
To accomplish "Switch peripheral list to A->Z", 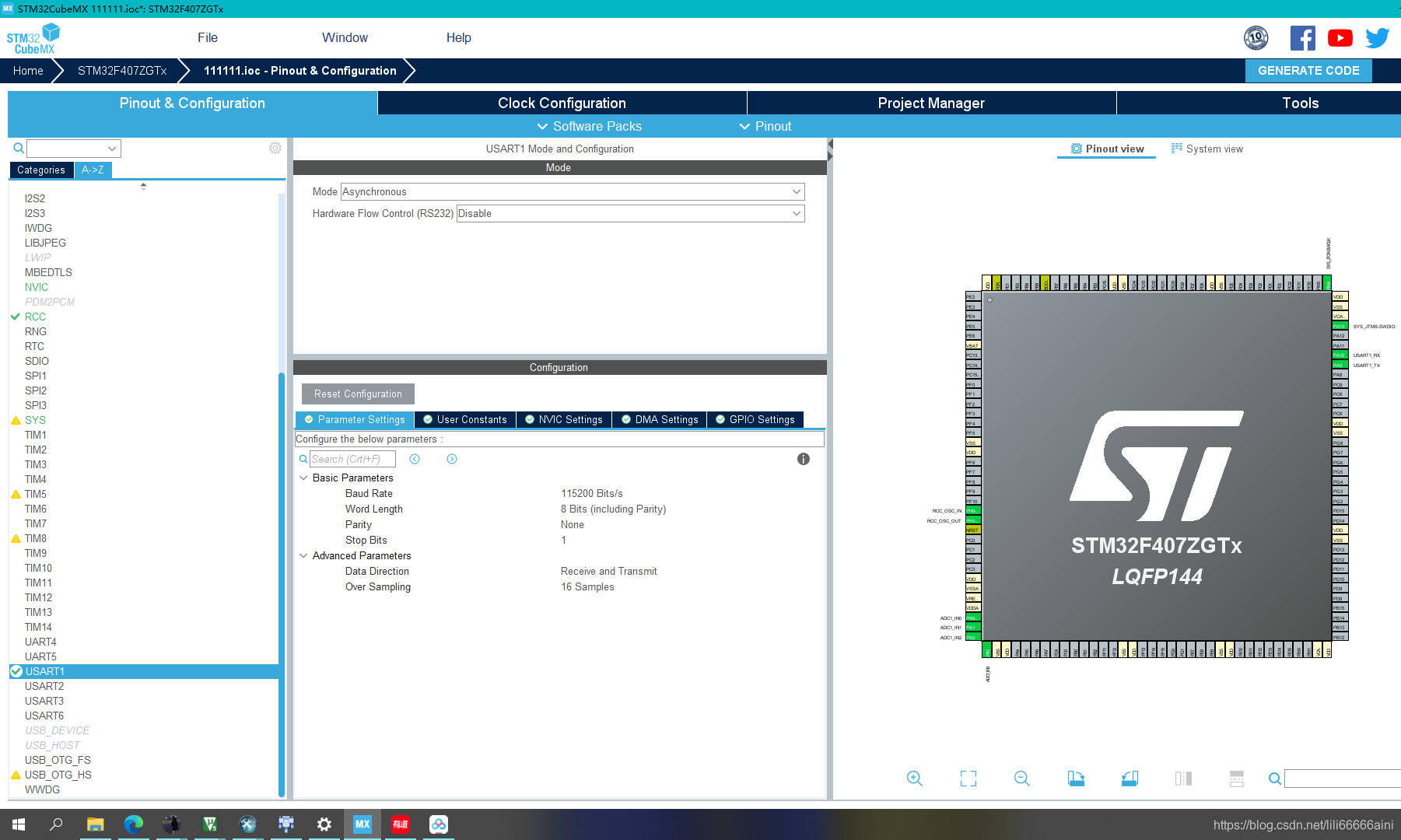I will click(93, 170).
